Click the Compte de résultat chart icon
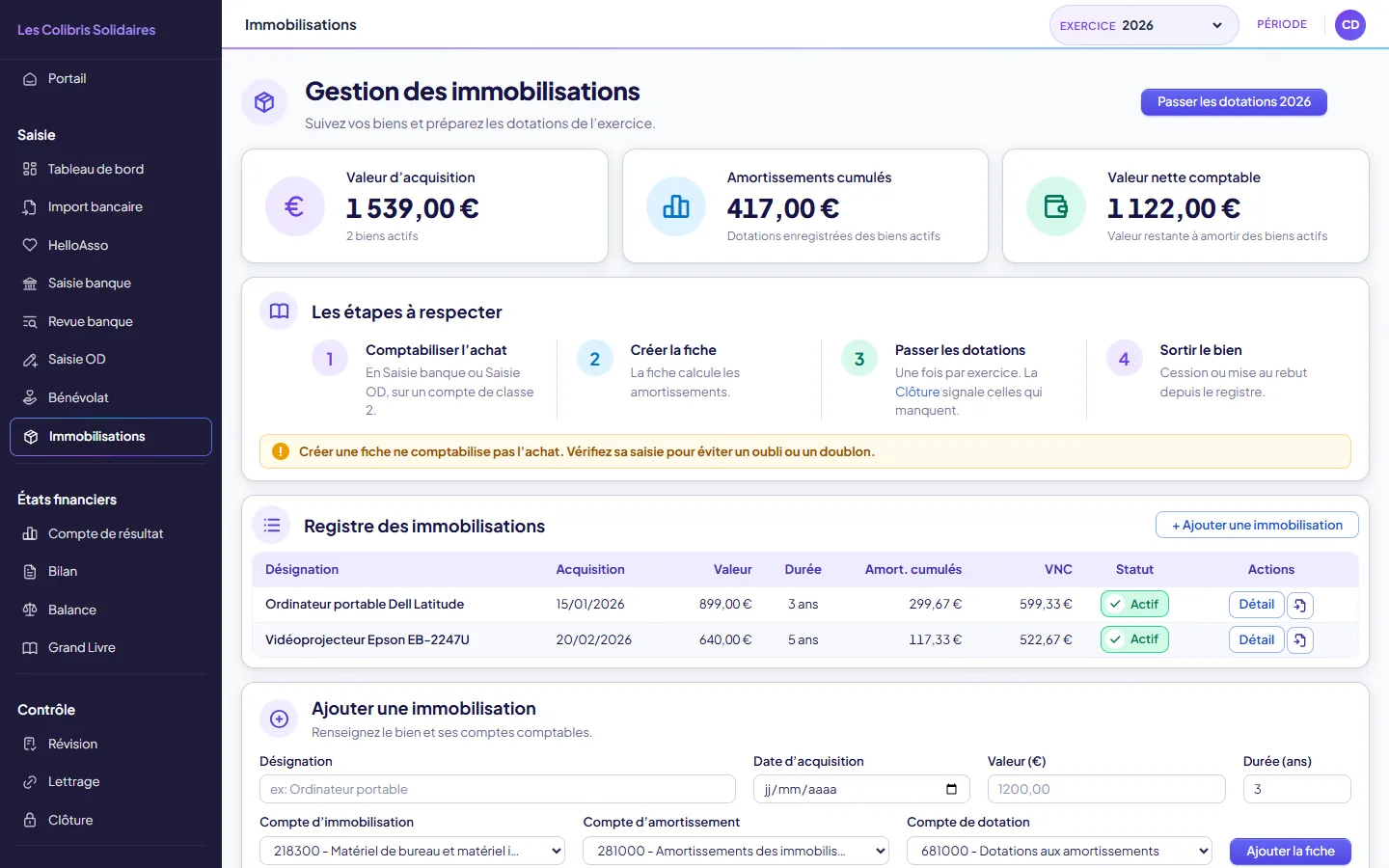 pos(30,534)
